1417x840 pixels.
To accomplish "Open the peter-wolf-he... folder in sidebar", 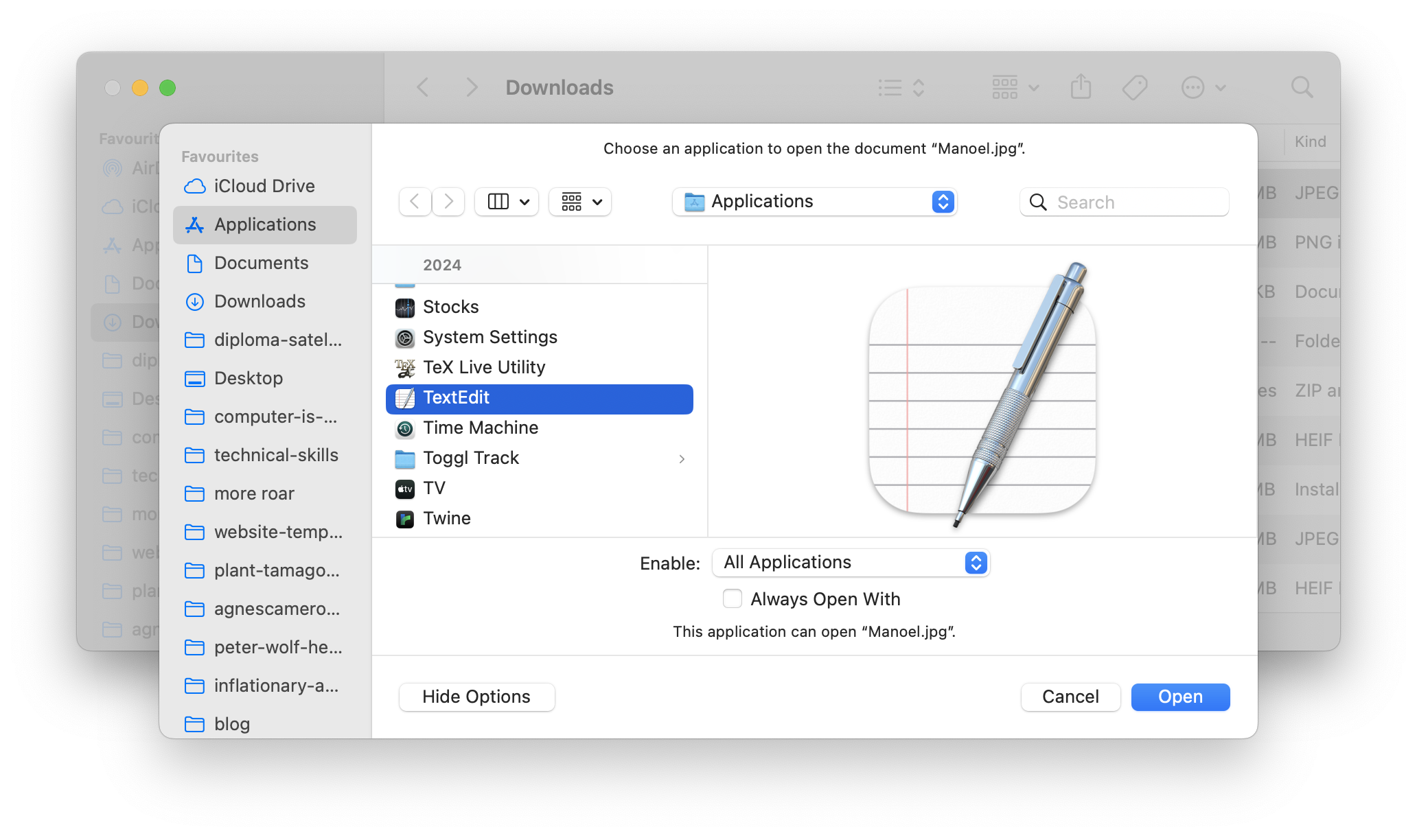I will tap(265, 647).
